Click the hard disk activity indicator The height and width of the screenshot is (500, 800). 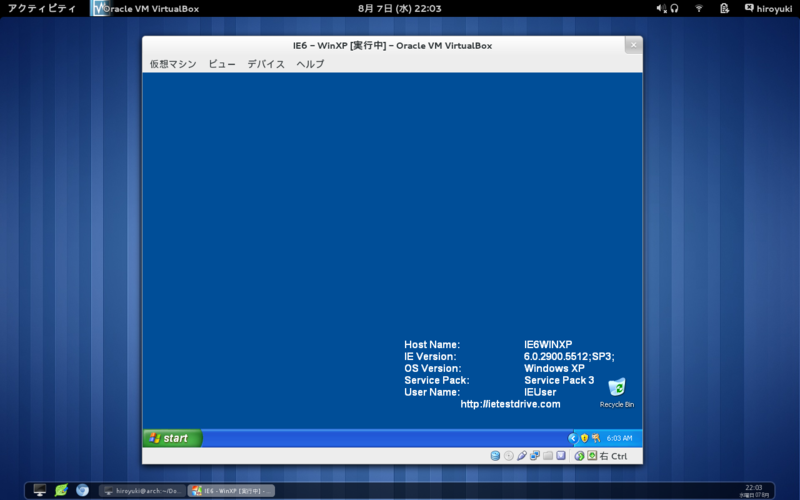pos(495,456)
